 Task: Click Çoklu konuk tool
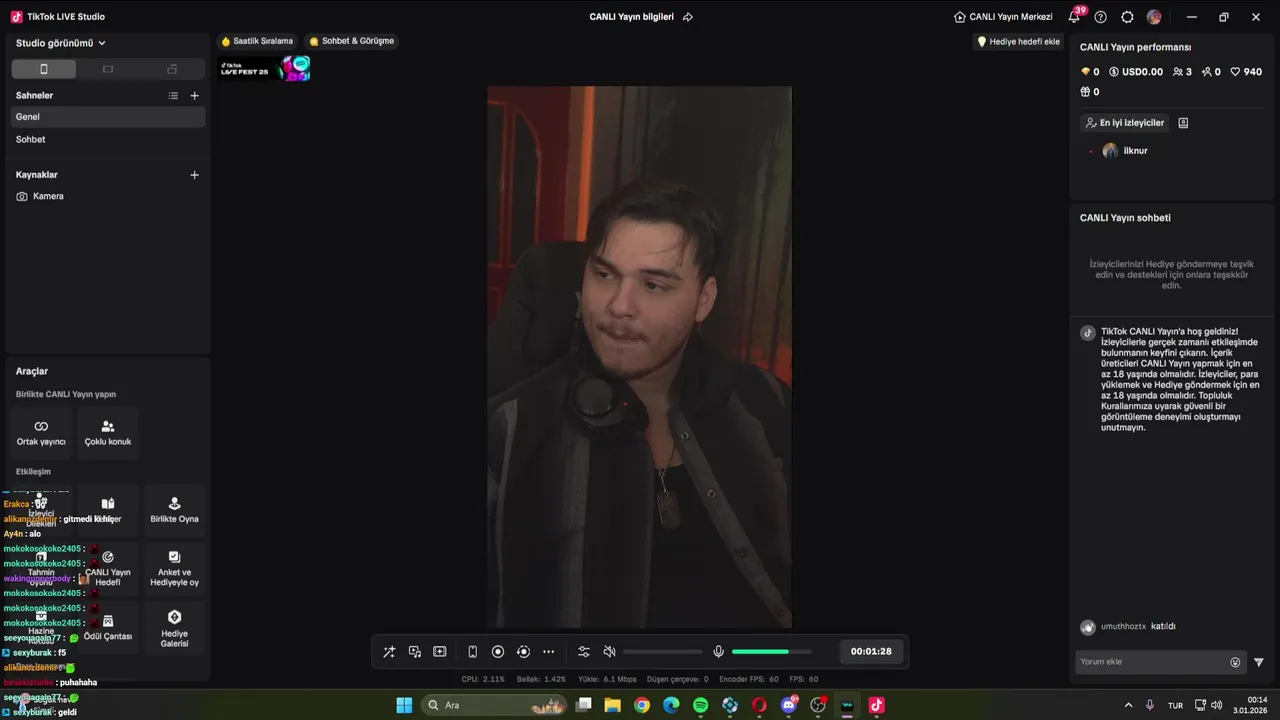(108, 433)
